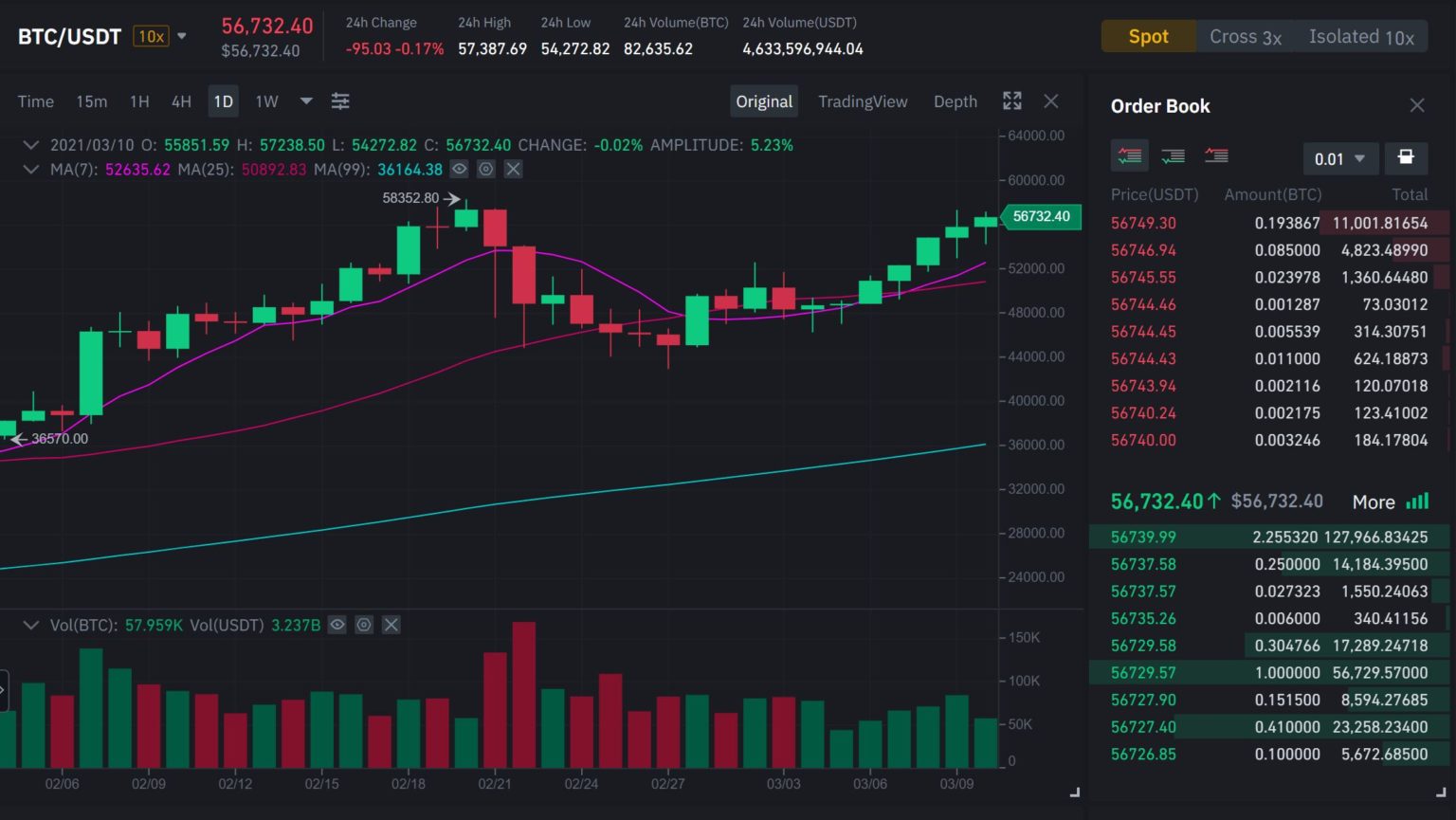The height and width of the screenshot is (820, 1456).
Task: Open the 0.01 precision dropdown
Action: pyautogui.click(x=1340, y=159)
